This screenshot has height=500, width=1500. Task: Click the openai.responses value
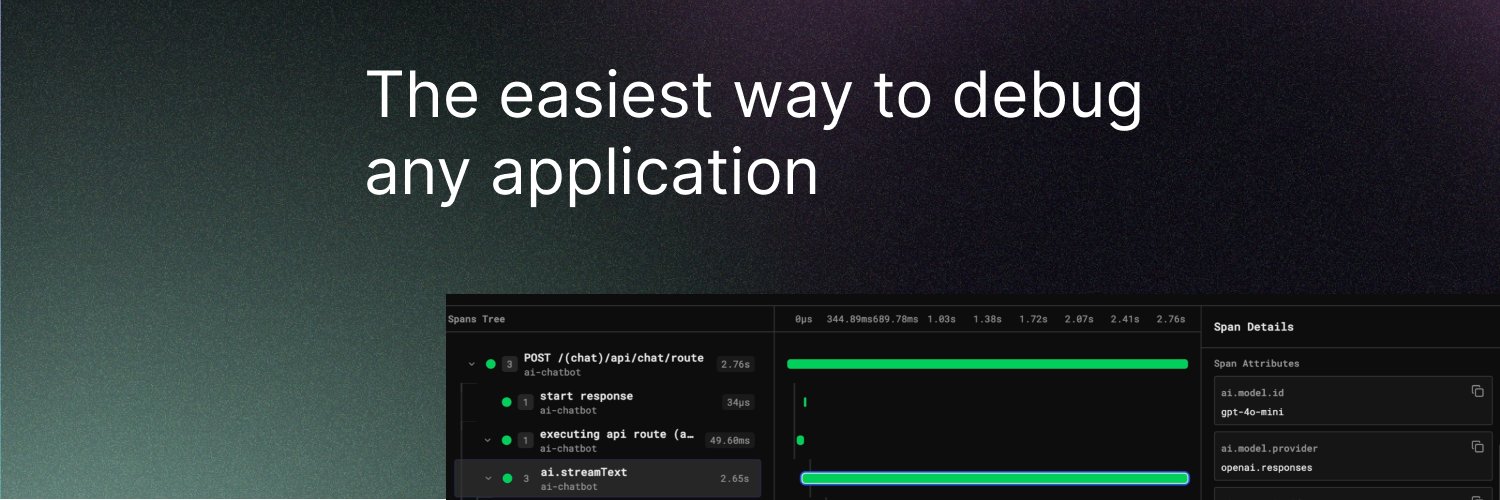[x=1266, y=467]
